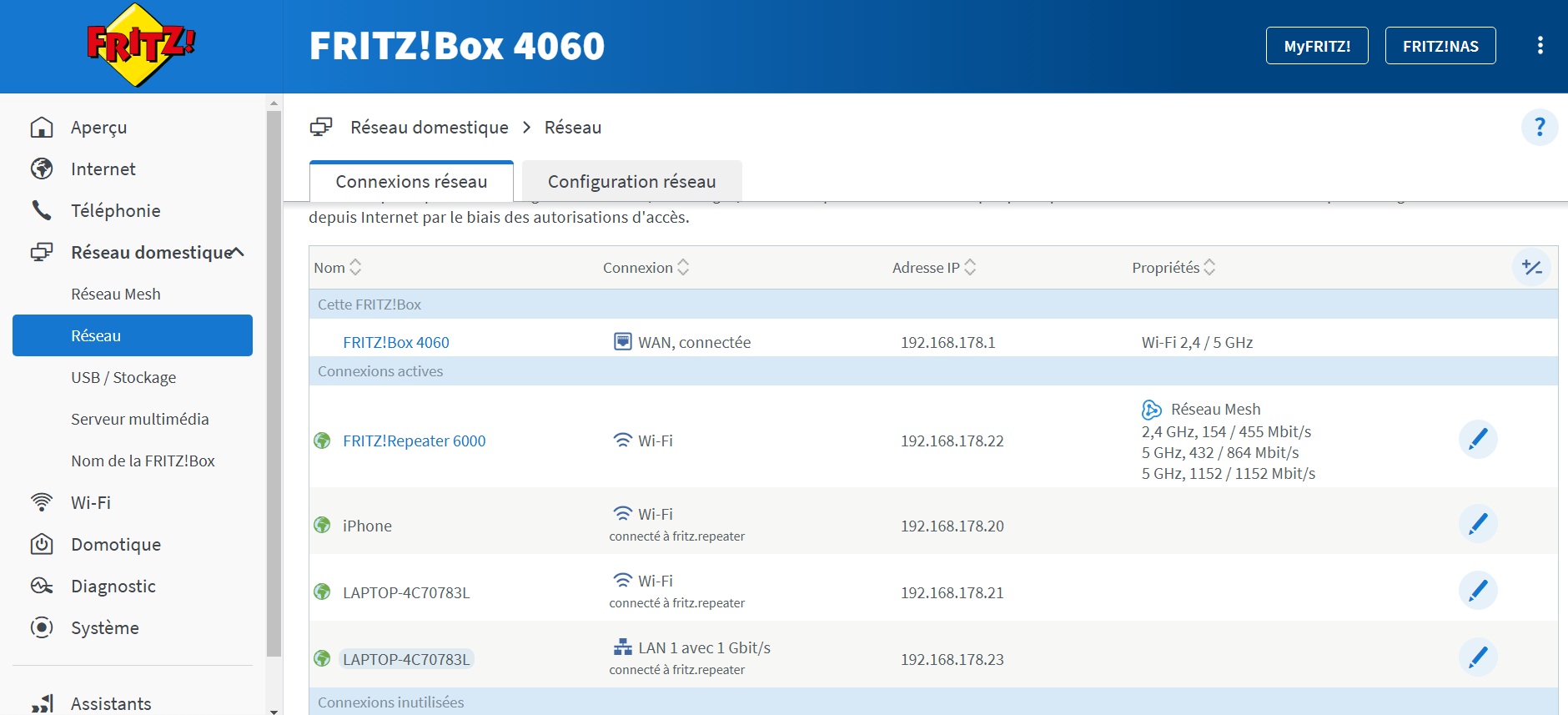Viewport: 1568px width, 715px height.
Task: Open the FRITZ!Repeater 6000 link
Action: (x=415, y=441)
